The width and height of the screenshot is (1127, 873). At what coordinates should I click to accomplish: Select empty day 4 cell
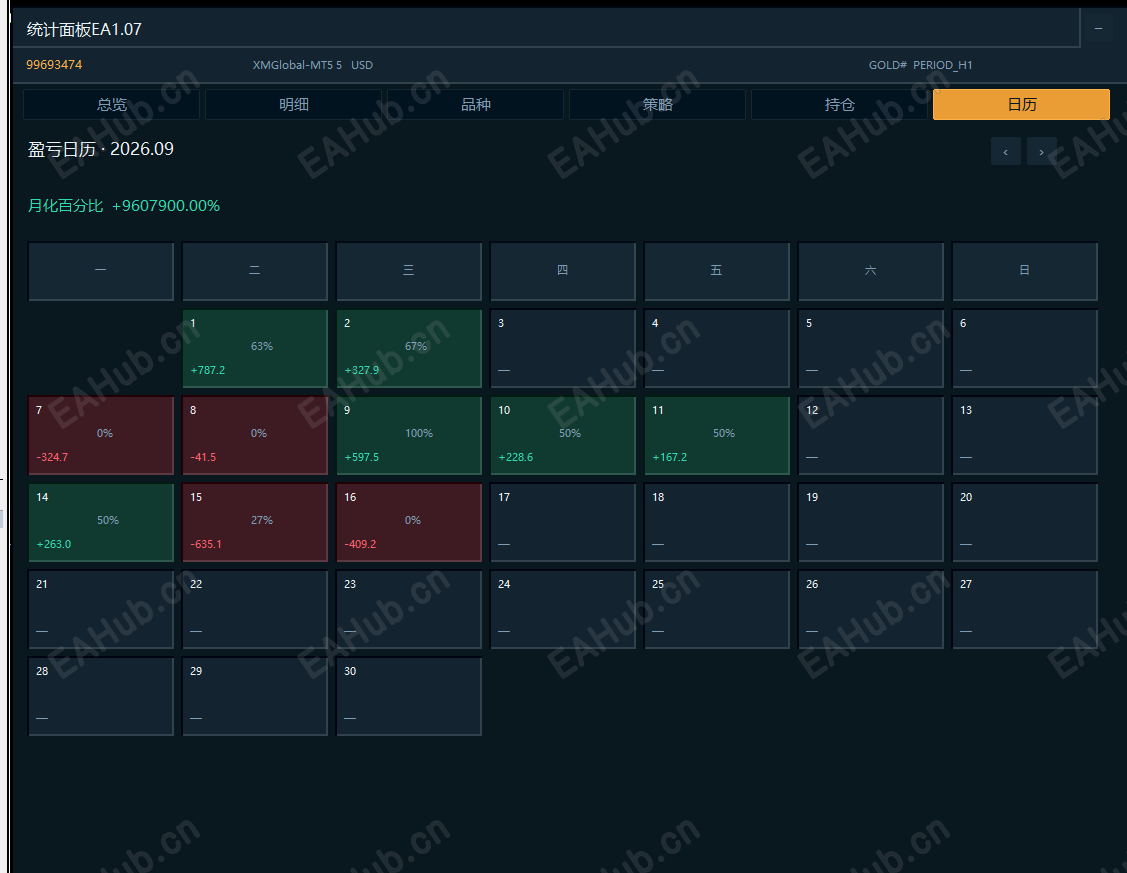pyautogui.click(x=717, y=348)
